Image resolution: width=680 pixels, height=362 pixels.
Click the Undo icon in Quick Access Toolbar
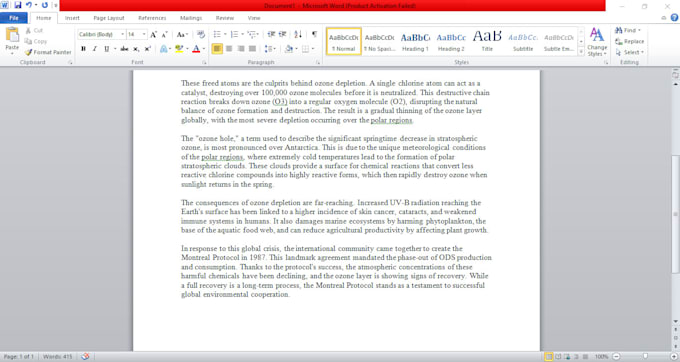click(29, 5)
